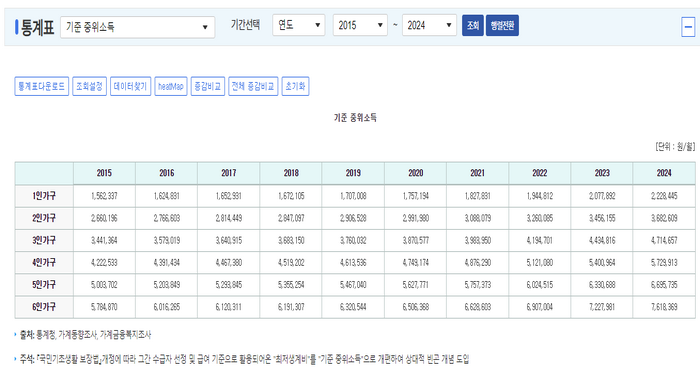
Task: Select the 2017 column header
Action: 229,173
